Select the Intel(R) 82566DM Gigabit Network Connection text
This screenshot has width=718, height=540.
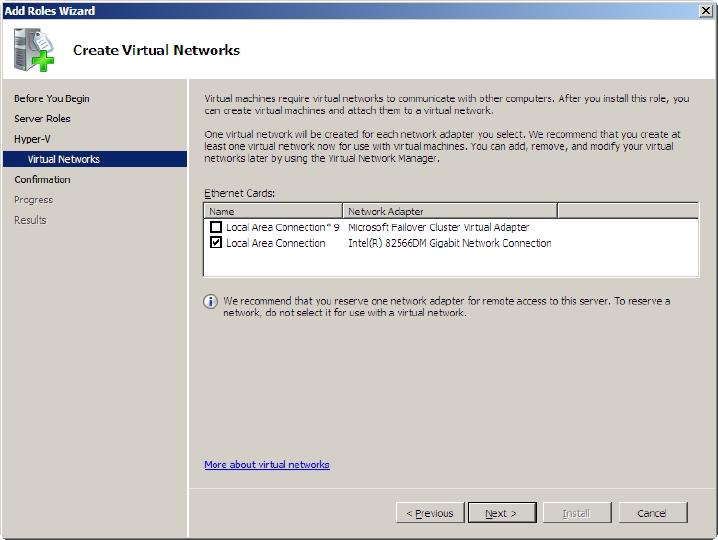click(x=450, y=243)
